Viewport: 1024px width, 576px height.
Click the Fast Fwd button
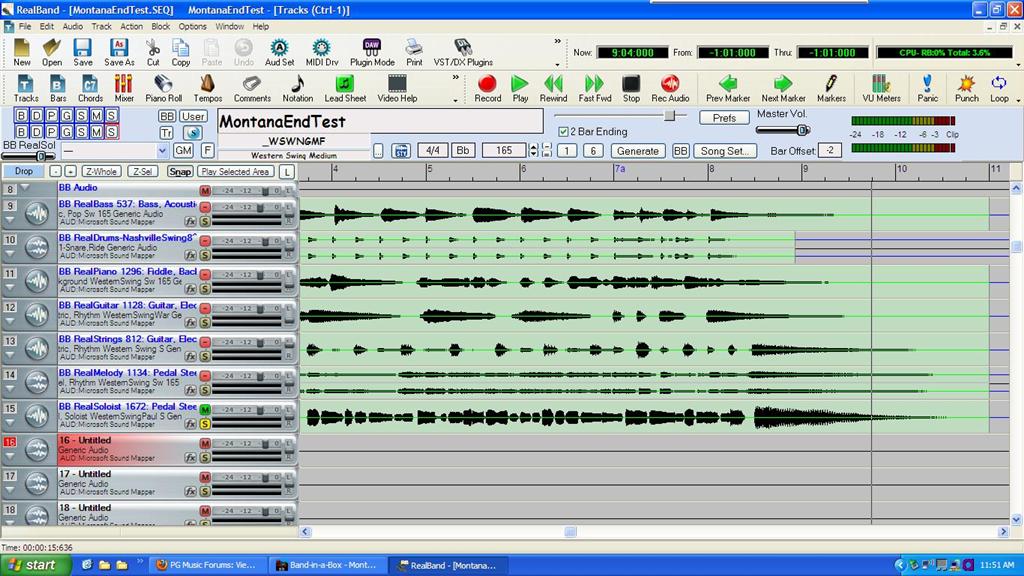(x=594, y=88)
